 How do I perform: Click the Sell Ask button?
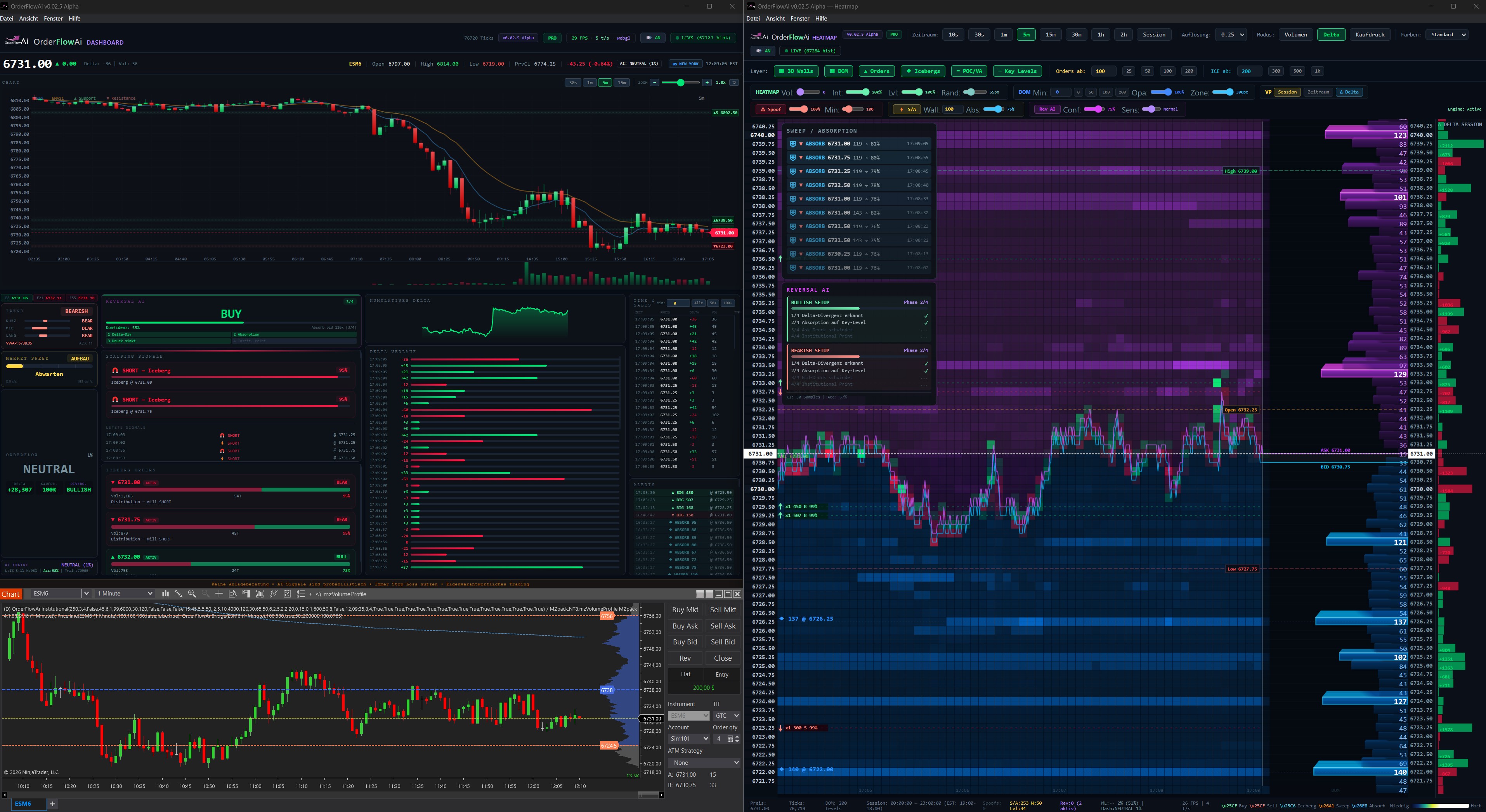click(x=723, y=626)
